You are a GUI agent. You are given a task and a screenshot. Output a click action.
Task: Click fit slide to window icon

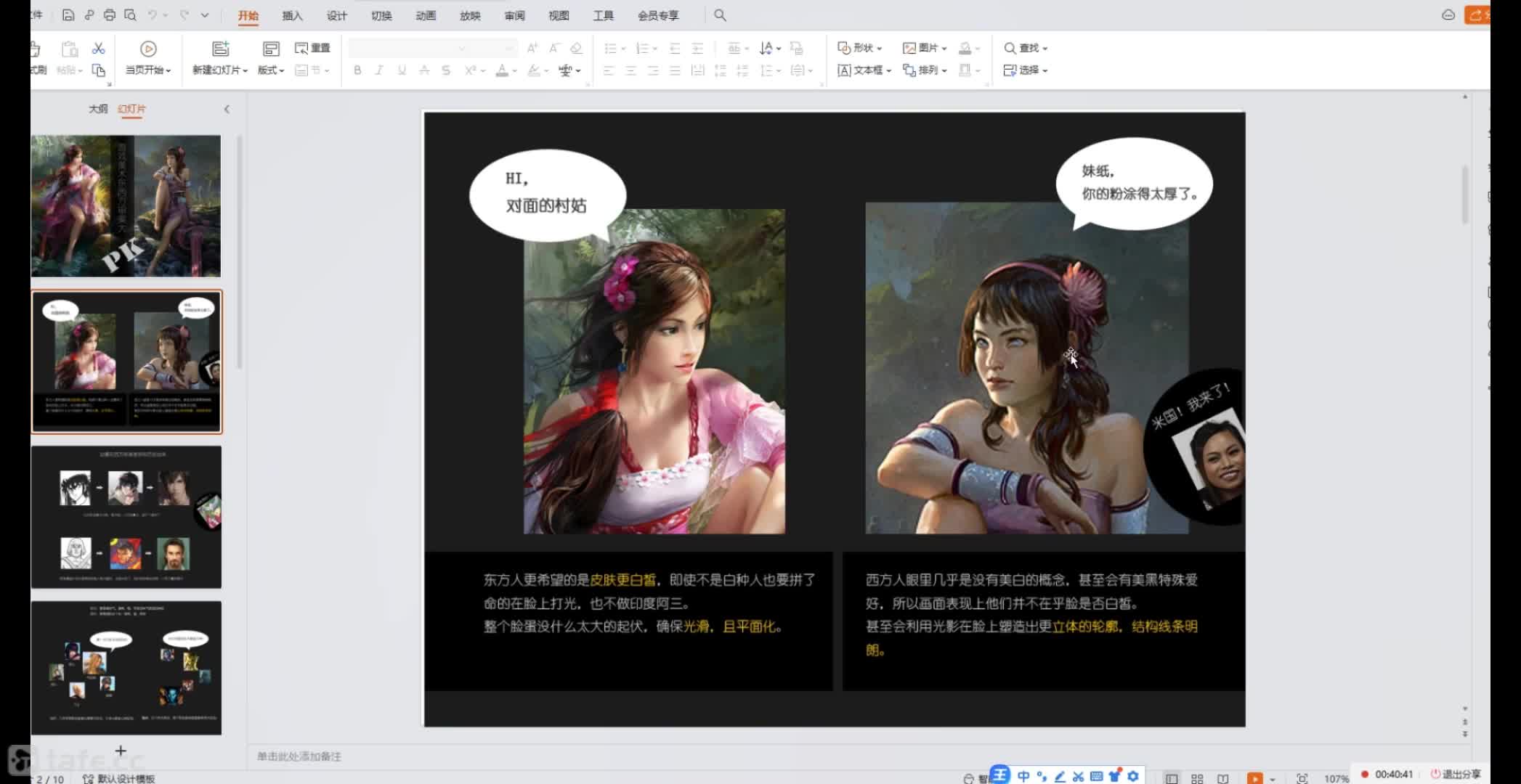1302,778
